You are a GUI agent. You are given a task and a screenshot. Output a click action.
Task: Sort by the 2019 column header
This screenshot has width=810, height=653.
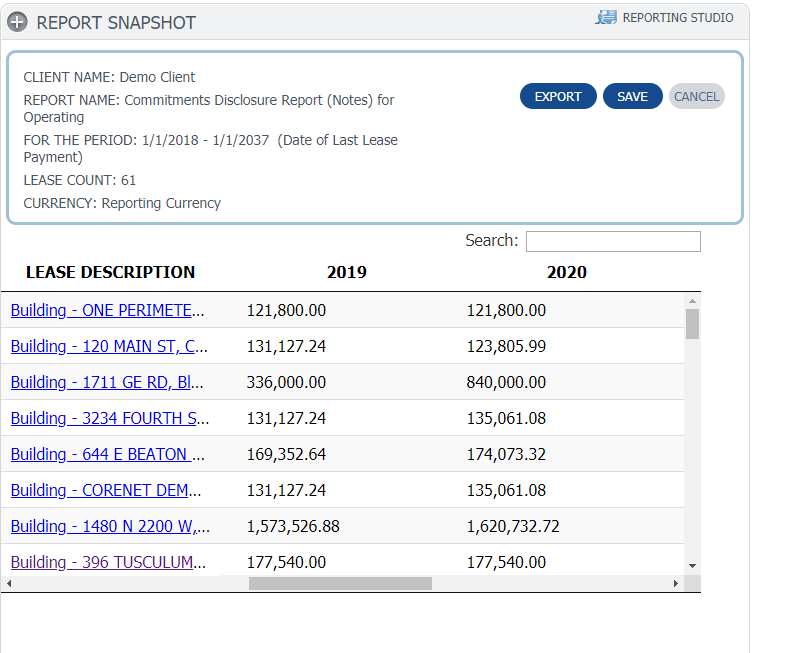(x=346, y=272)
